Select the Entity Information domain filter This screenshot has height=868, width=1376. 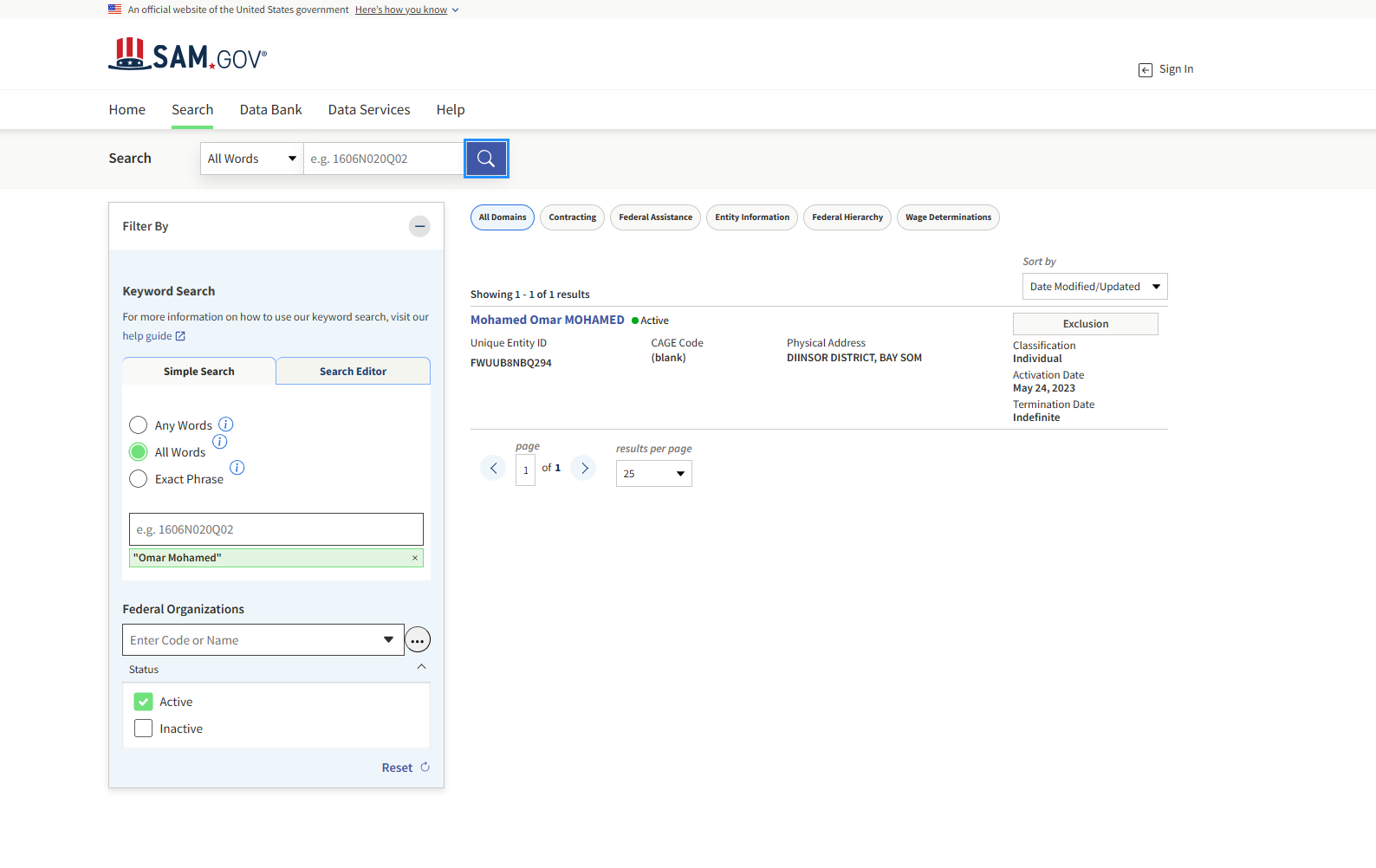tap(751, 217)
